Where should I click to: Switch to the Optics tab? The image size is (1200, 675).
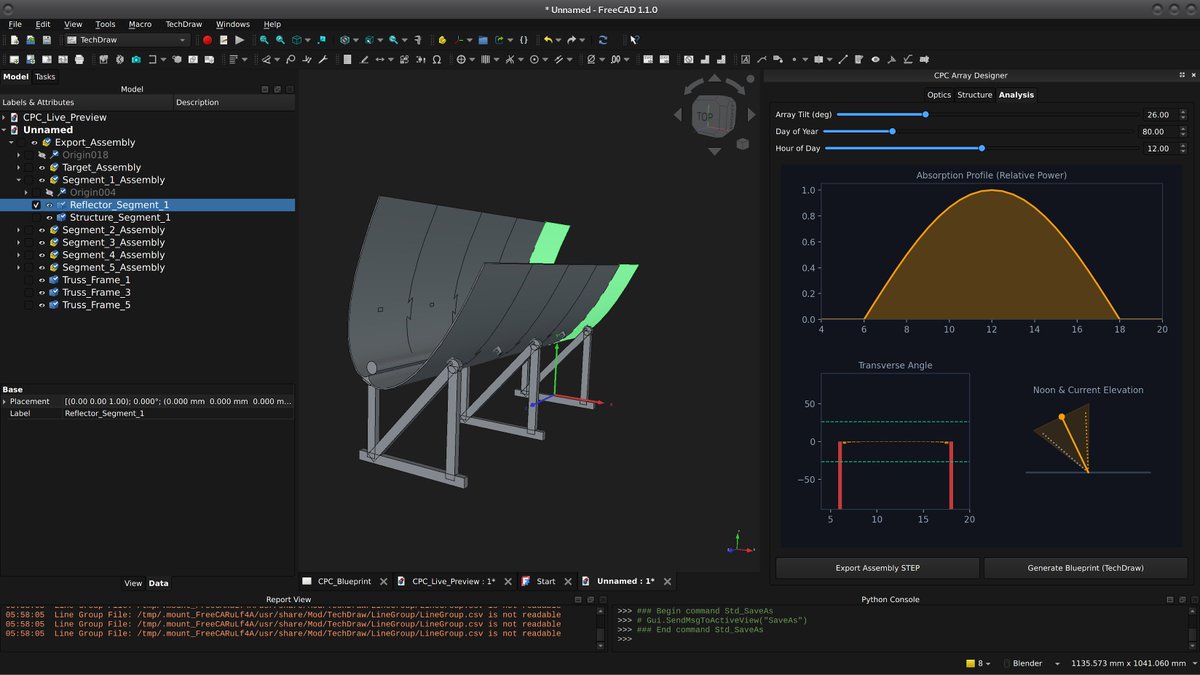(939, 95)
